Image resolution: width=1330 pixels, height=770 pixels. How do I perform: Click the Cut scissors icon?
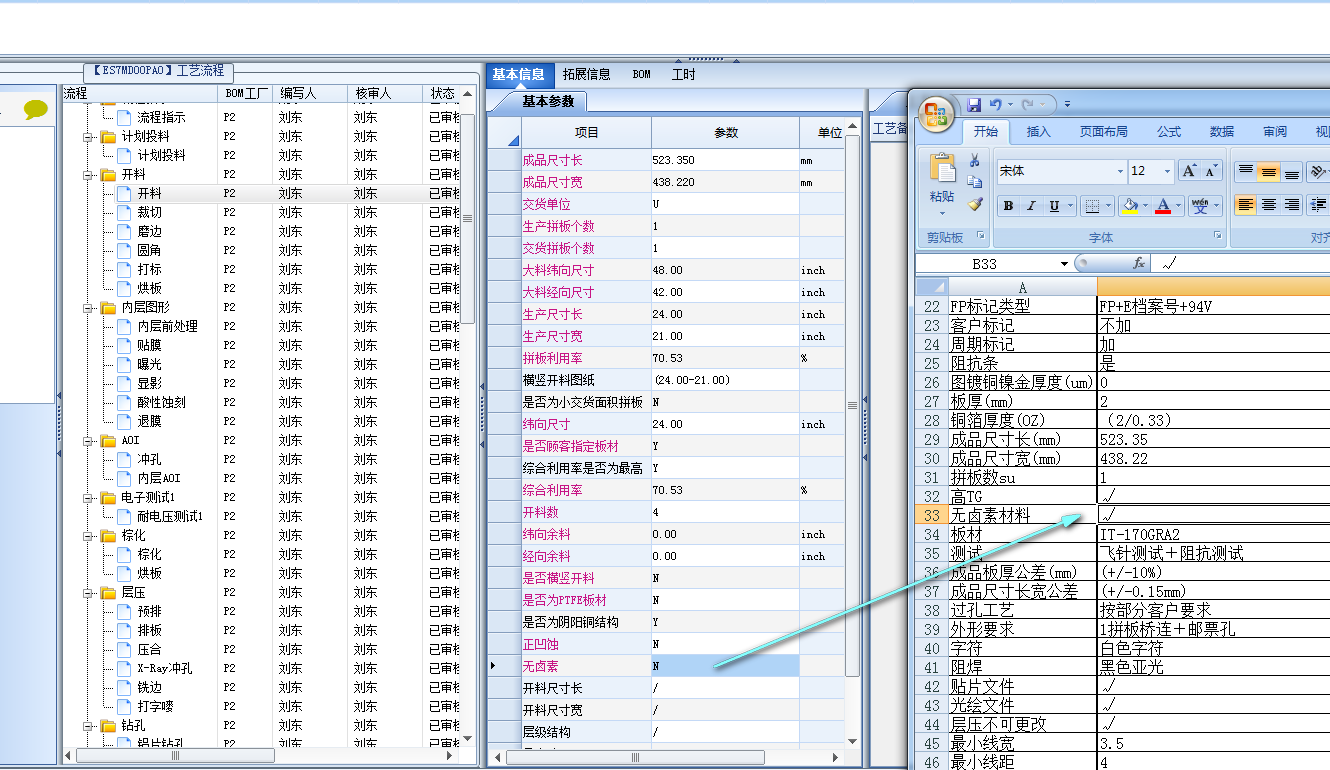pos(975,161)
